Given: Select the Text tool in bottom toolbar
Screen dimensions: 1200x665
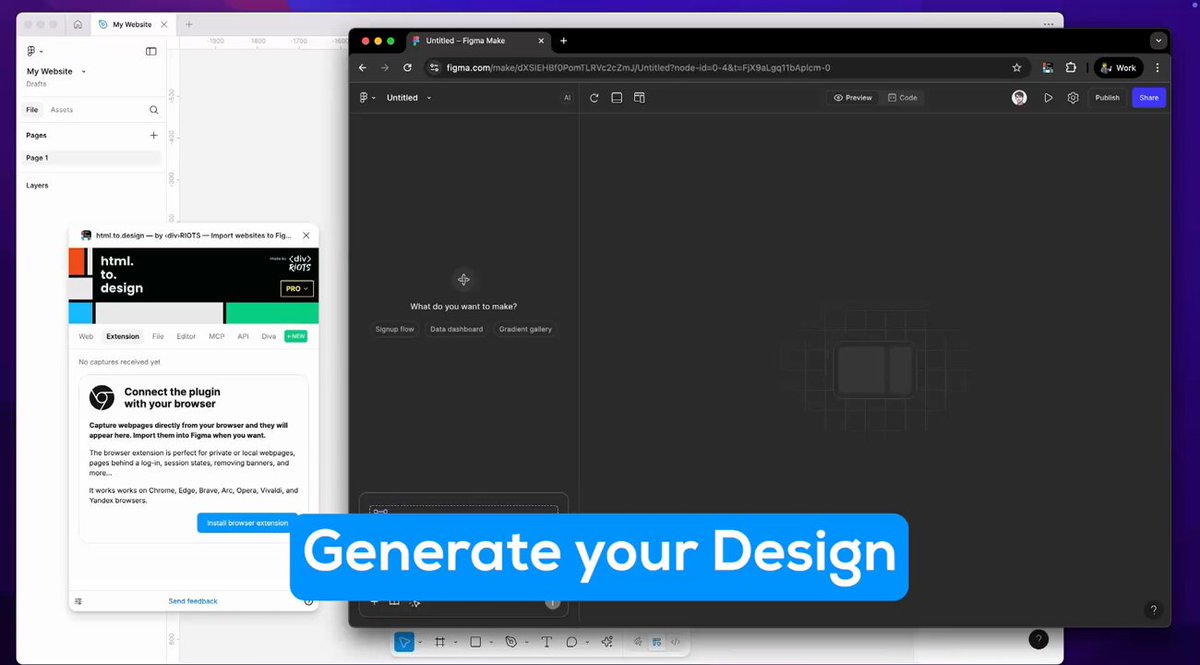Looking at the screenshot, I should (546, 642).
